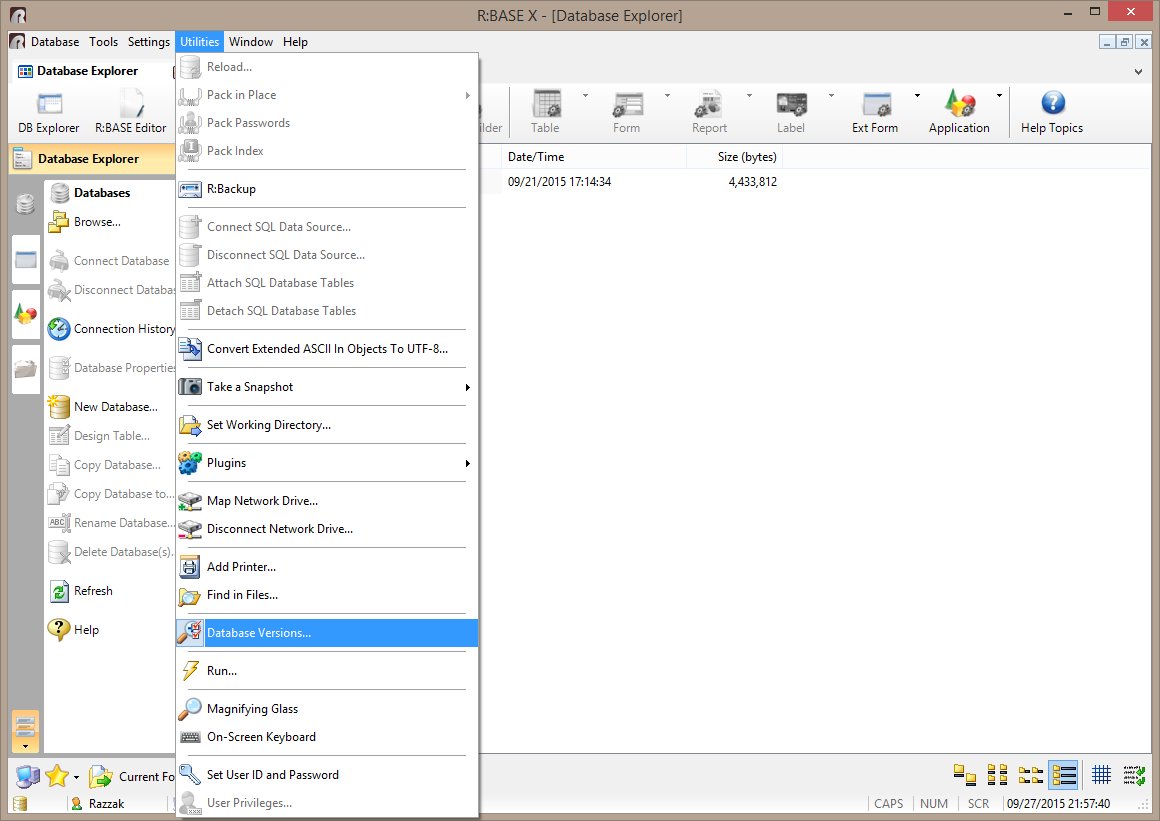Open the Tools menu

point(103,42)
